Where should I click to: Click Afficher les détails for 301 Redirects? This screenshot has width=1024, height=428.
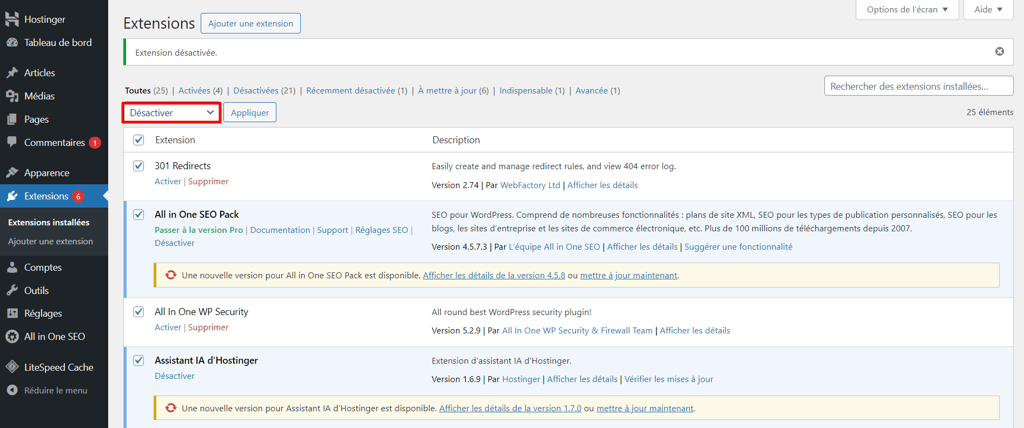point(602,185)
